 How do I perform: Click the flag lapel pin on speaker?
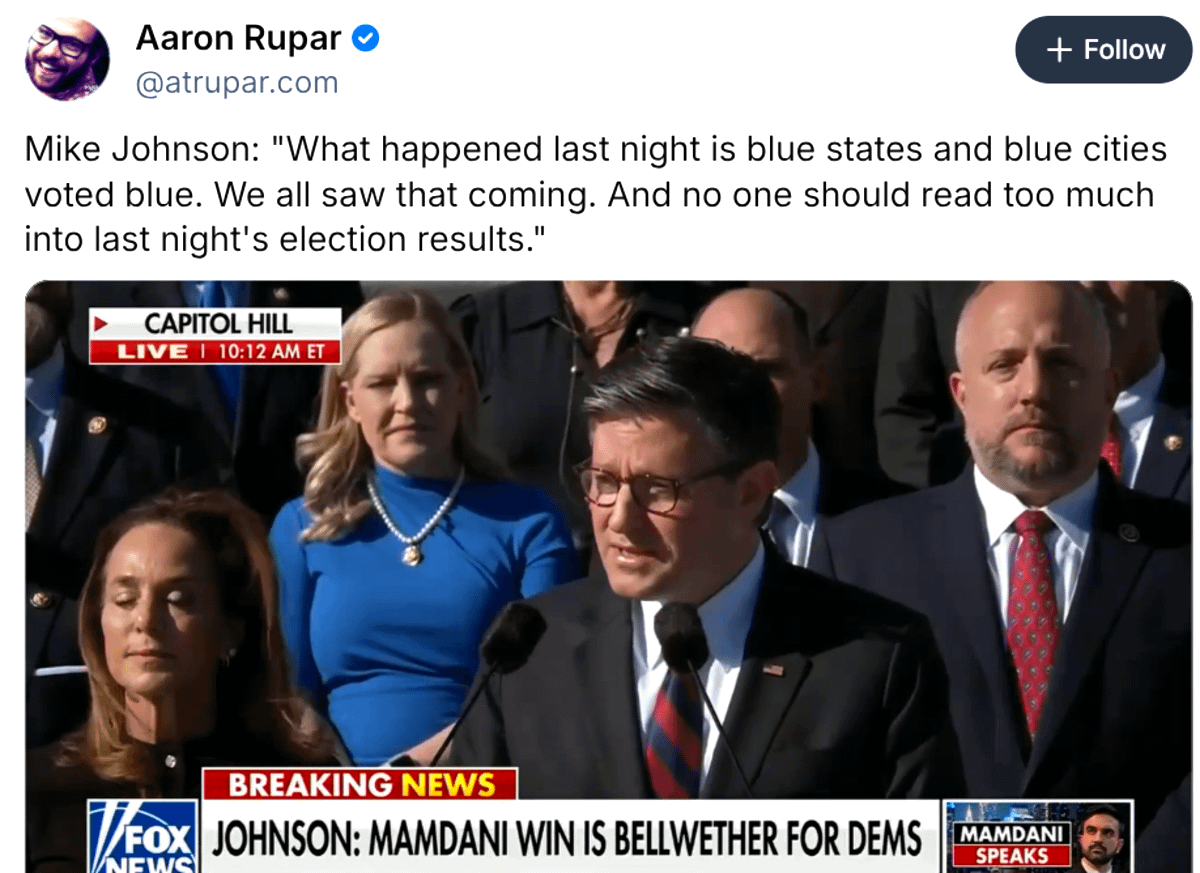click(772, 668)
